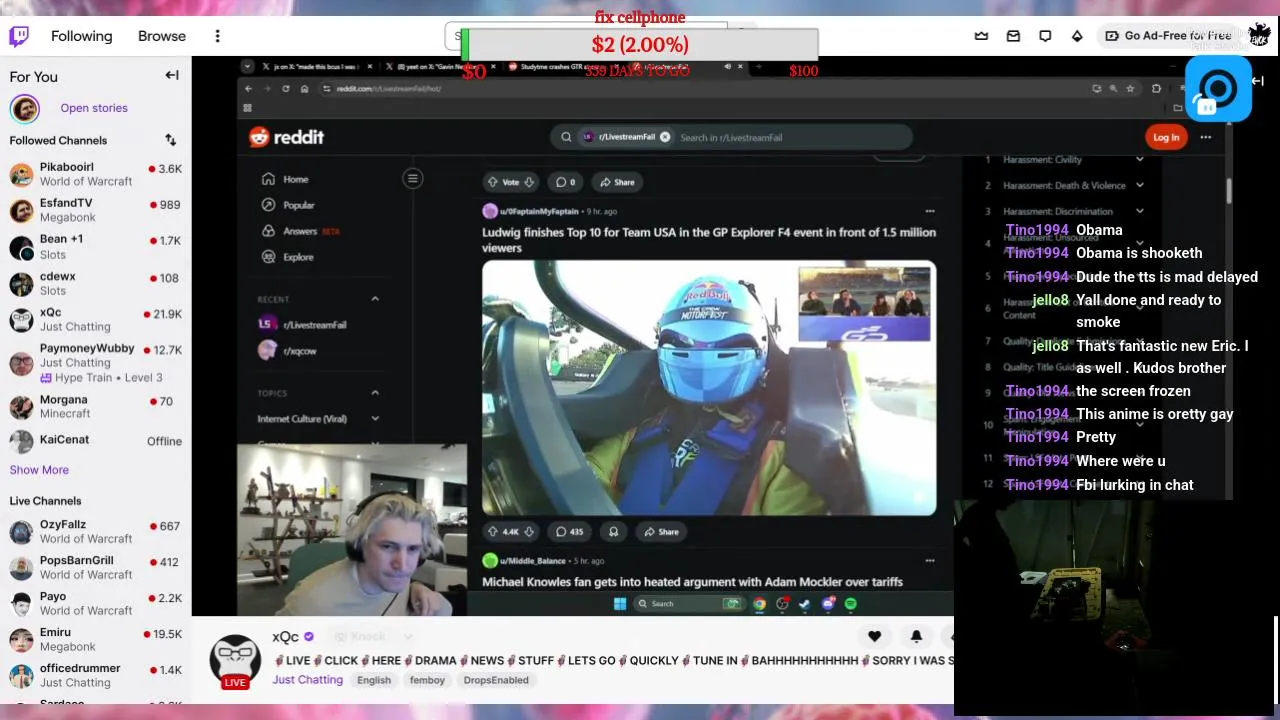Click fix cellphone donation goal progress bar
The height and width of the screenshot is (720, 1280).
pyautogui.click(x=640, y=45)
